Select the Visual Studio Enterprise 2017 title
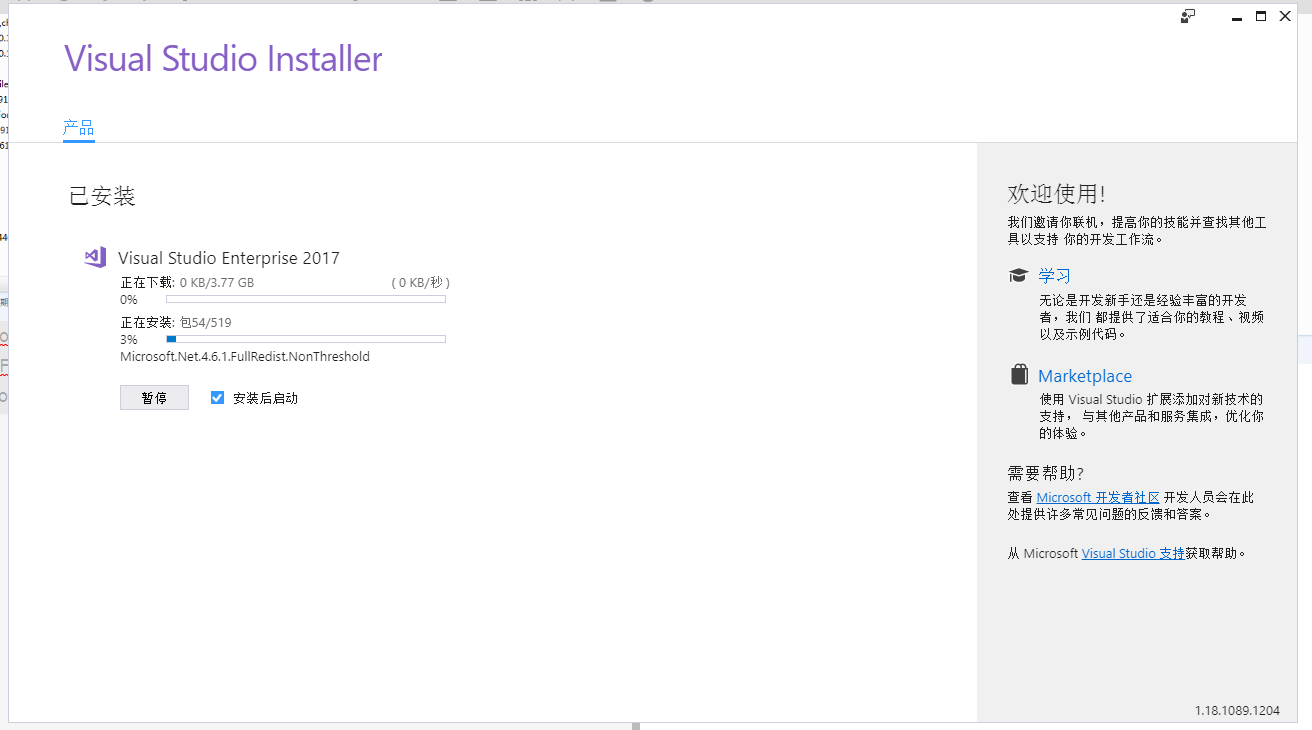 (x=228, y=258)
